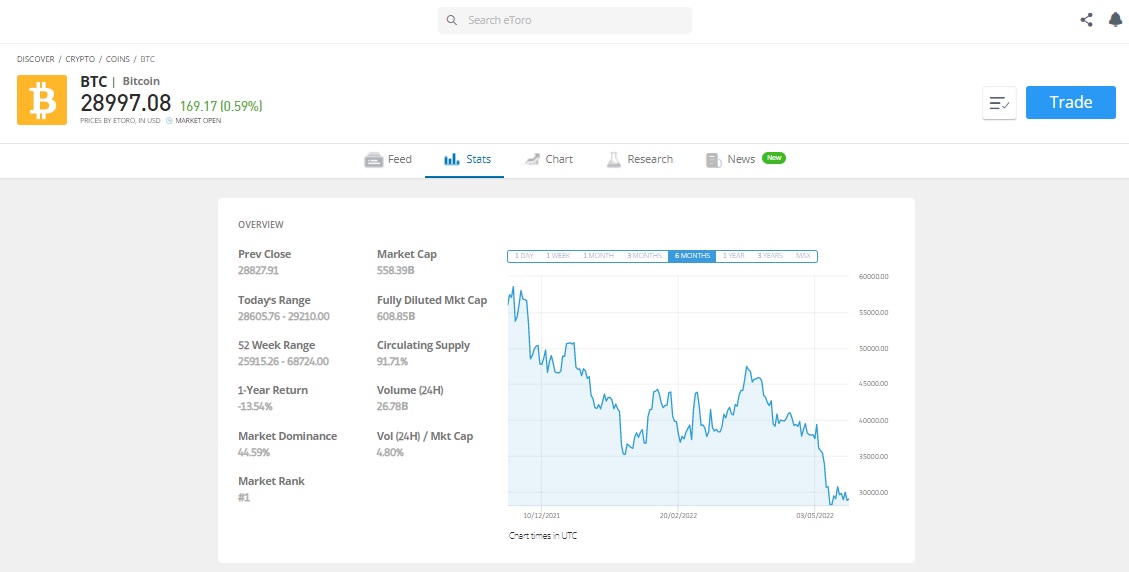
Task: Click the share icon in top bar
Action: click(x=1087, y=20)
